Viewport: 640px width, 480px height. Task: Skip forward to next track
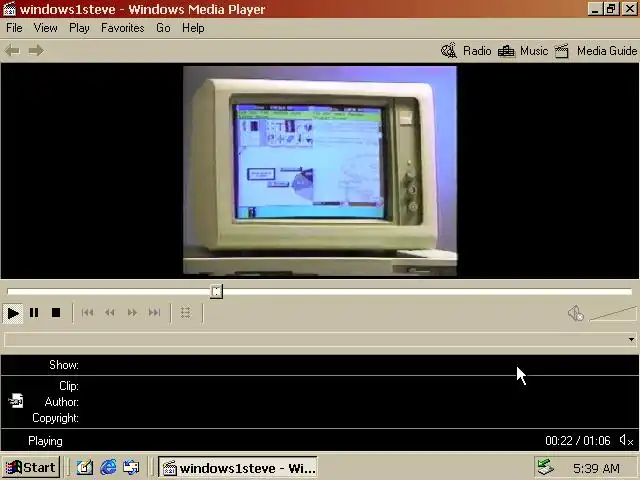pos(154,313)
